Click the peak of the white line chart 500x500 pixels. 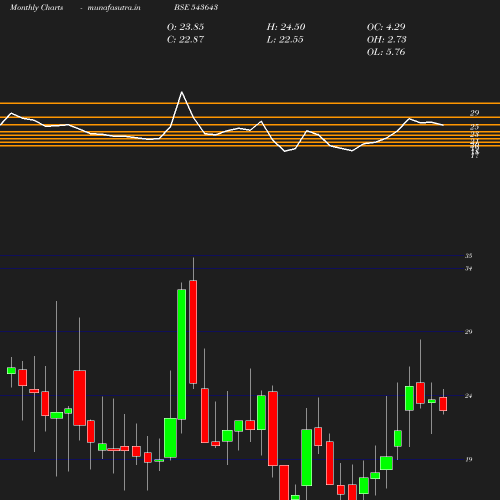(182, 92)
